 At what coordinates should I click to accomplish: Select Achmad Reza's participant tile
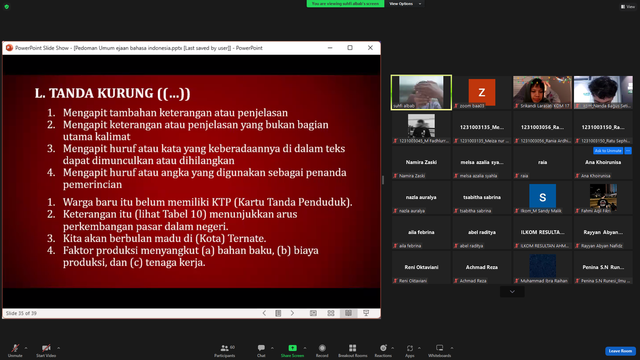pyautogui.click(x=482, y=268)
